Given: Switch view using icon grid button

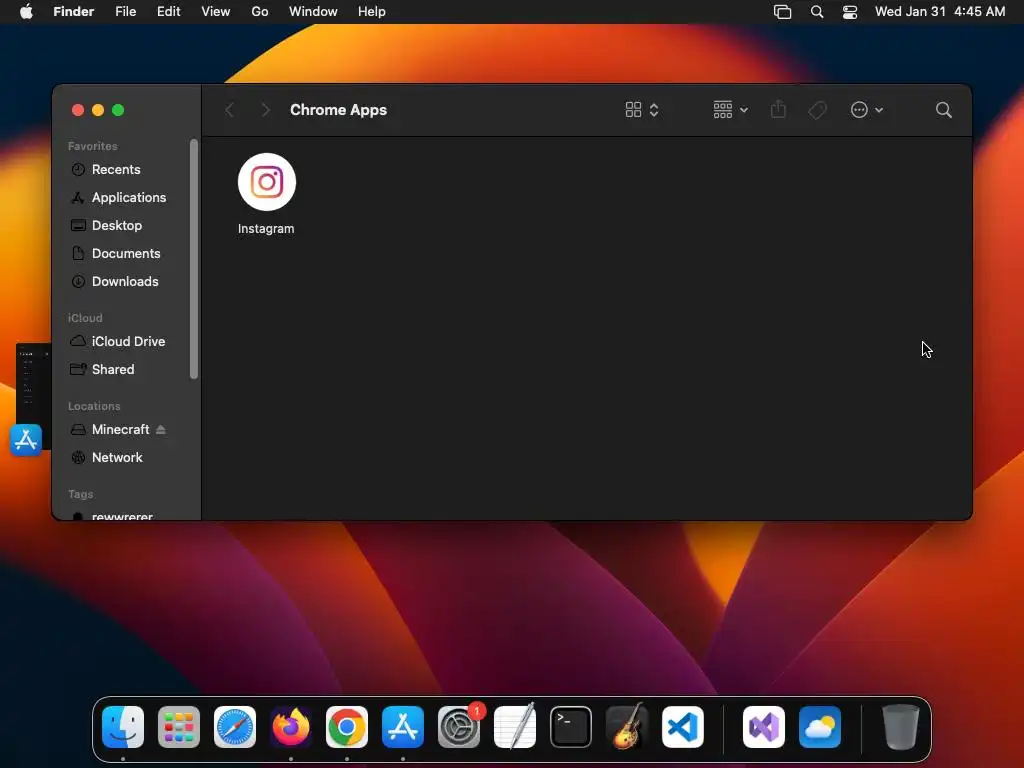Looking at the screenshot, I should 633,110.
